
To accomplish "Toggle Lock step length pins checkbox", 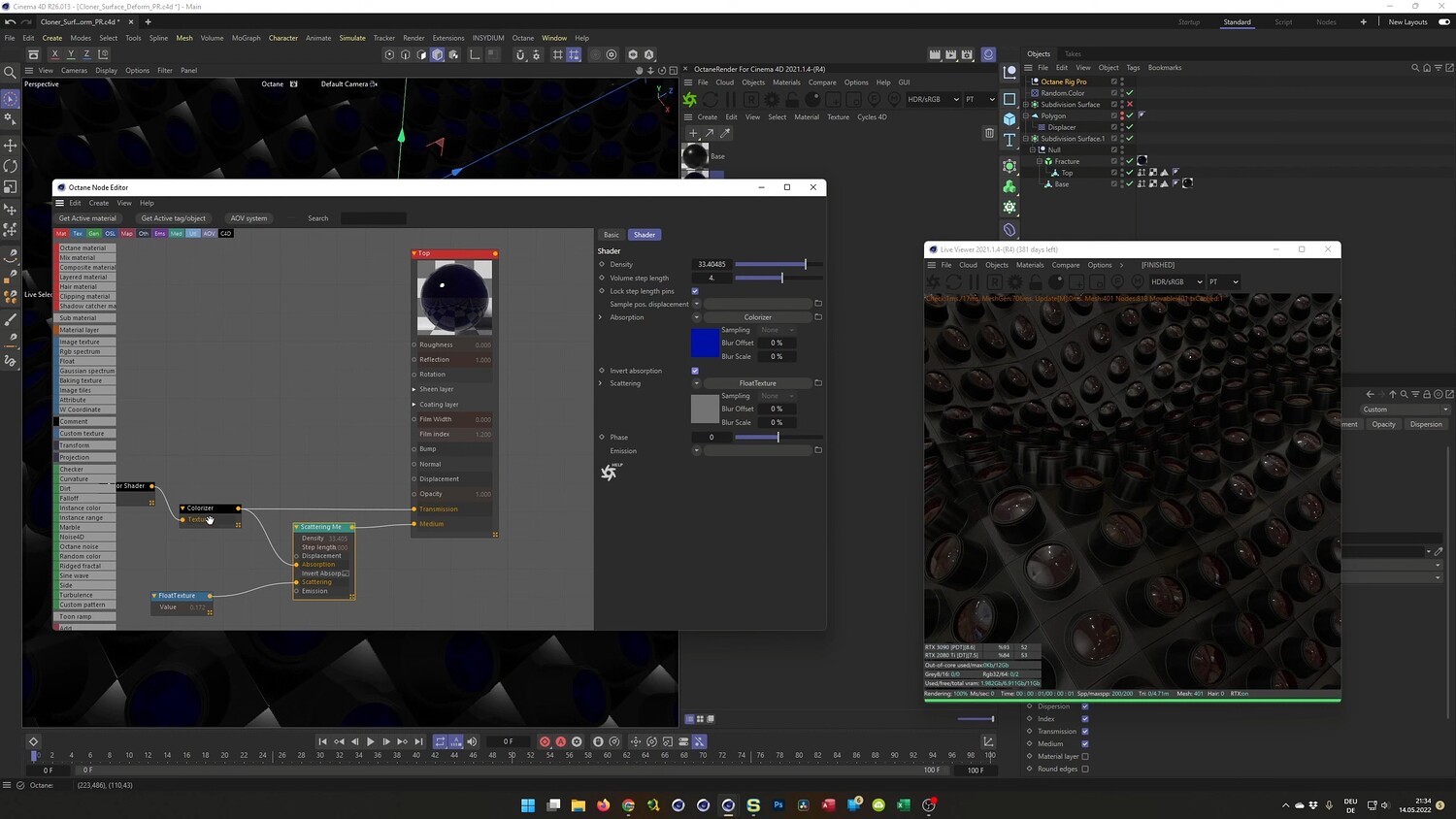I will tap(695, 291).
